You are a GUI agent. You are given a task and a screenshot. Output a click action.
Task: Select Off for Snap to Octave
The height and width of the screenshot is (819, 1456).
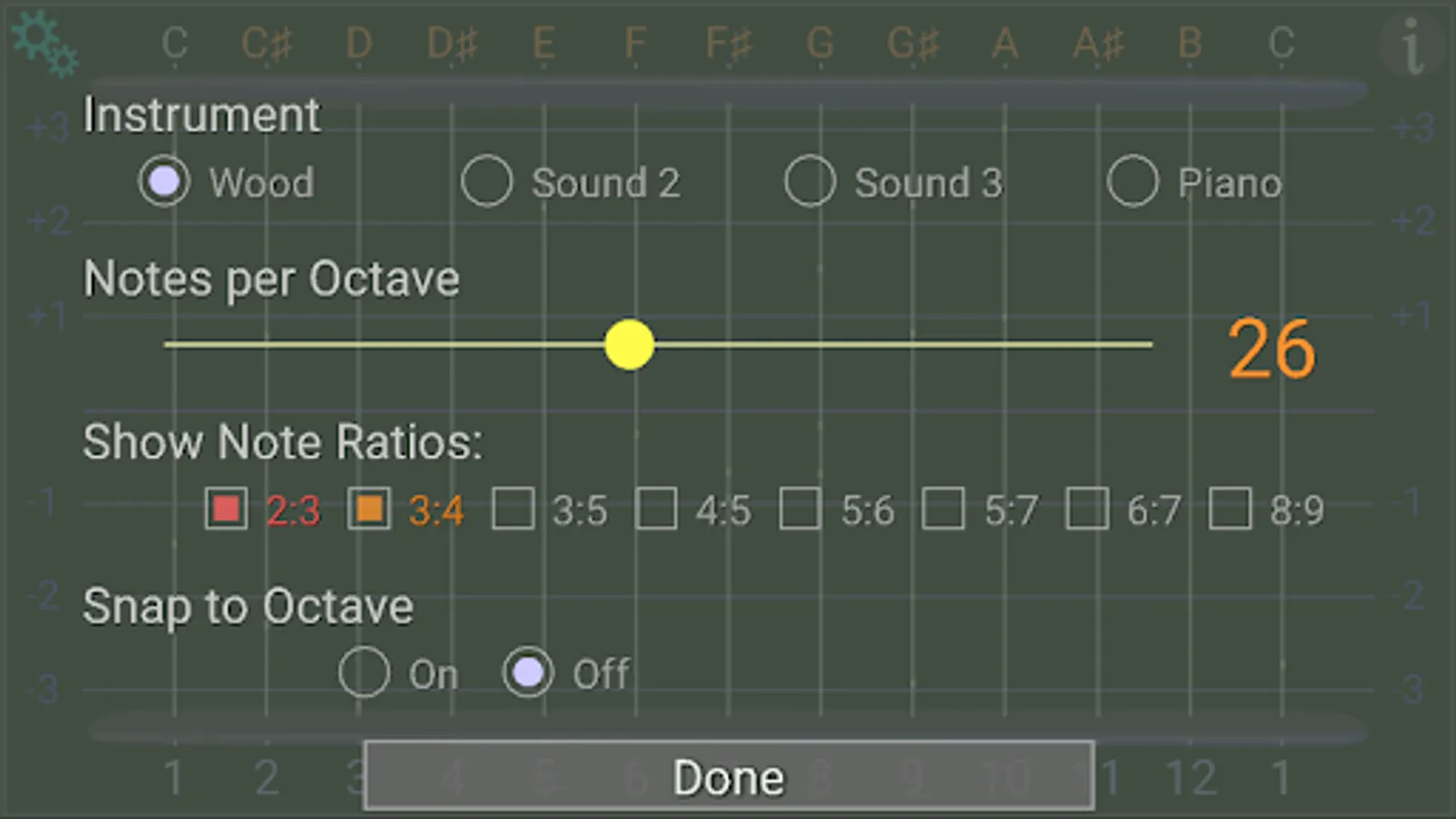tap(528, 672)
